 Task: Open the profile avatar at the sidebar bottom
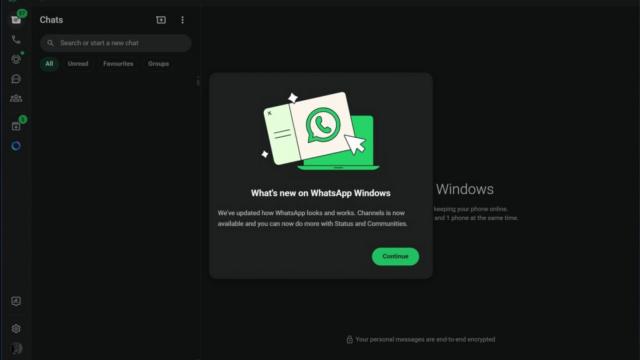coord(16,348)
